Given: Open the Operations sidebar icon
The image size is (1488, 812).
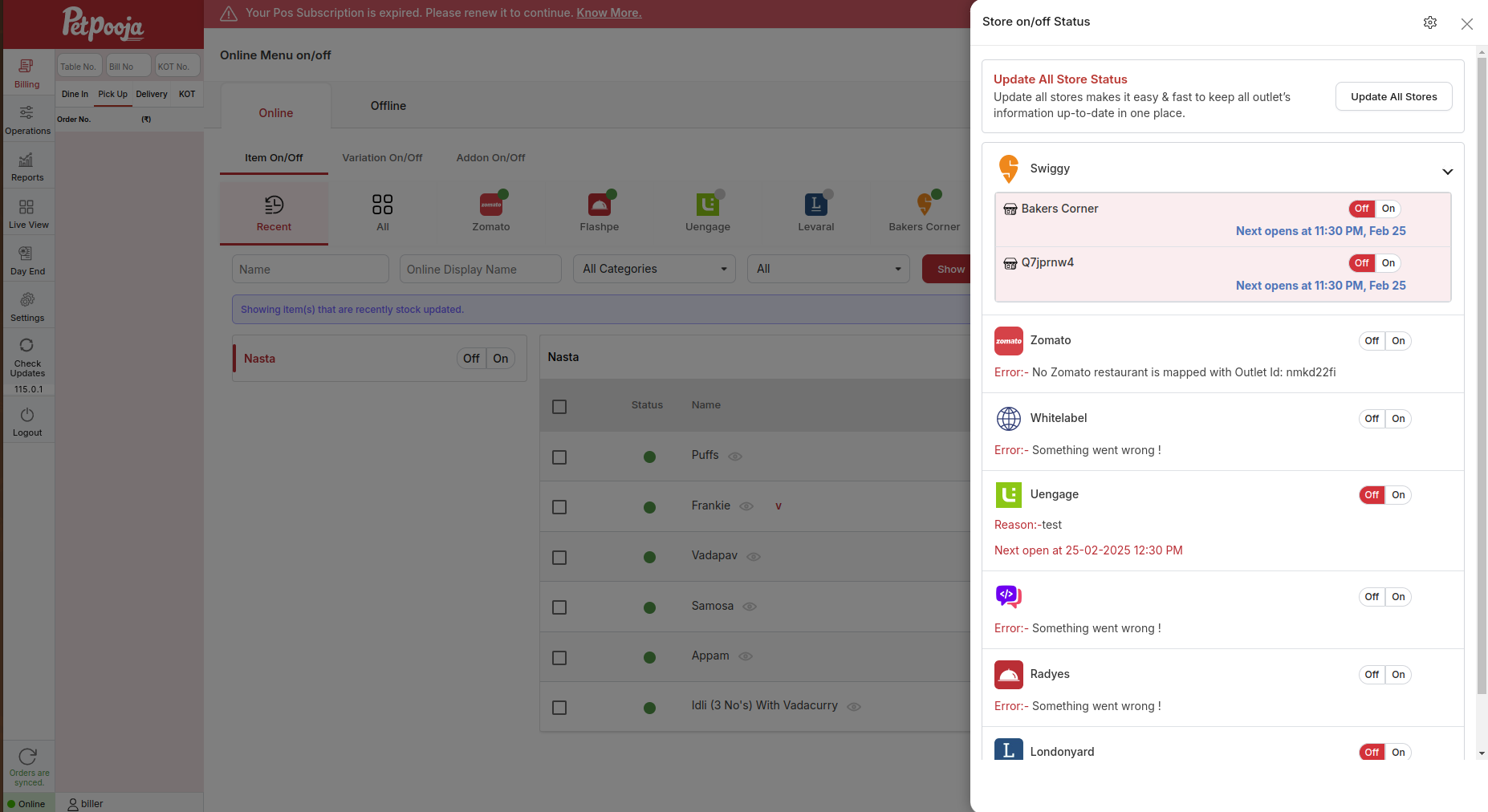Looking at the screenshot, I should click(x=27, y=120).
